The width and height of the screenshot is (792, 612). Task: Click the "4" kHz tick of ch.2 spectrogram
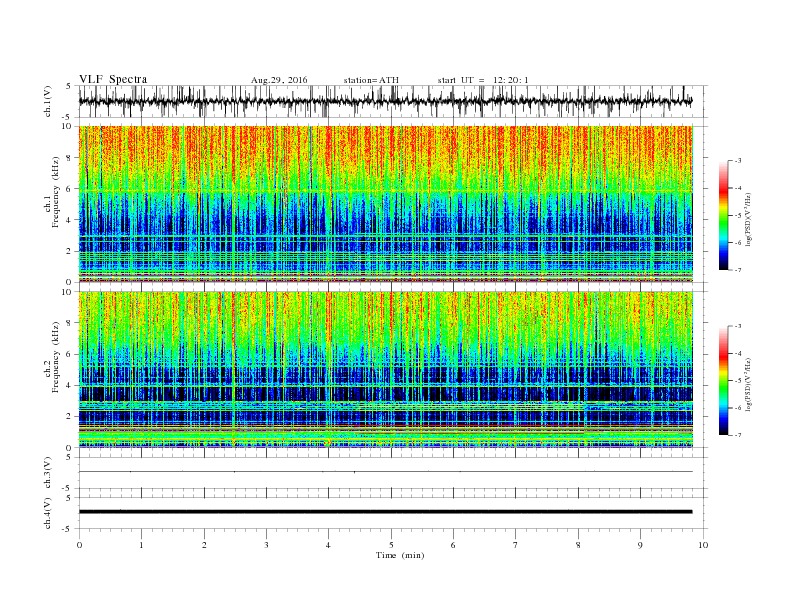(69, 386)
